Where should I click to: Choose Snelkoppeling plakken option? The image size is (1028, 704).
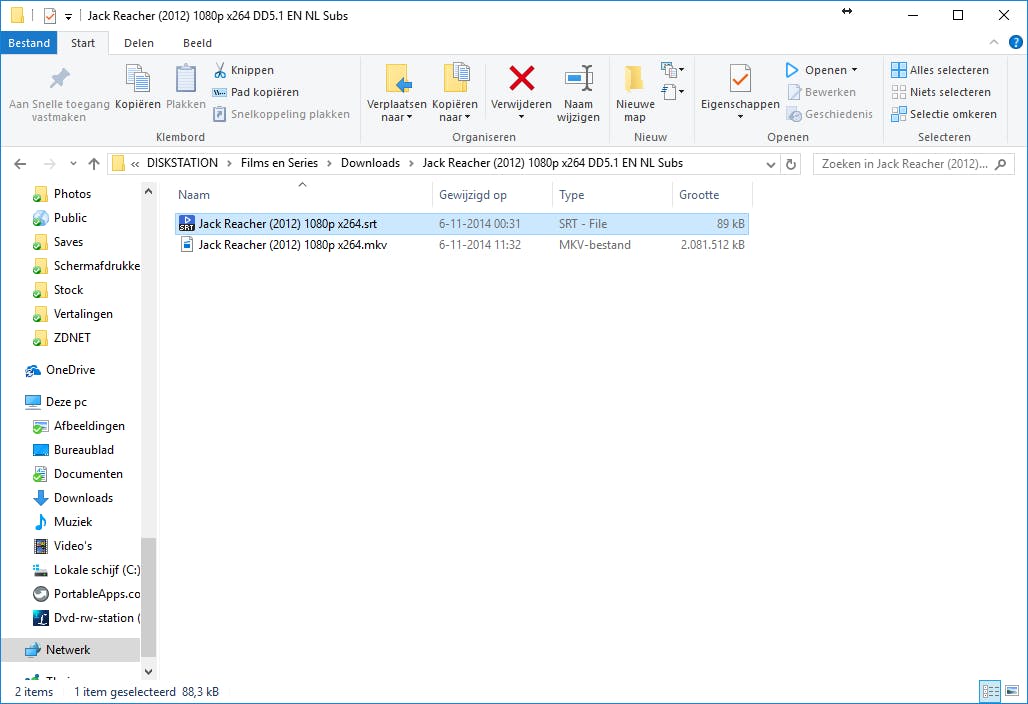(x=281, y=114)
